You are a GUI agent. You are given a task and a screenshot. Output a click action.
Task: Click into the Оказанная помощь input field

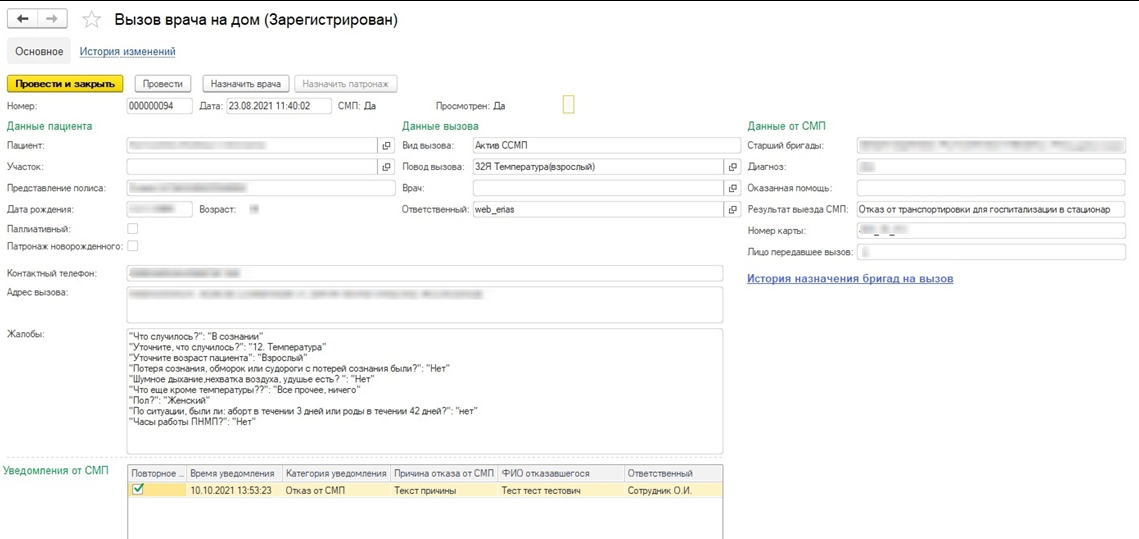click(x=990, y=188)
